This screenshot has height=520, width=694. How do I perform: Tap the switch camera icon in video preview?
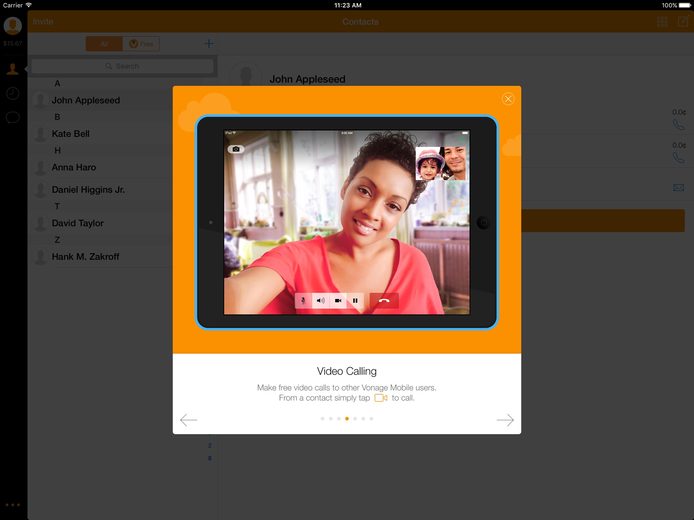(236, 149)
